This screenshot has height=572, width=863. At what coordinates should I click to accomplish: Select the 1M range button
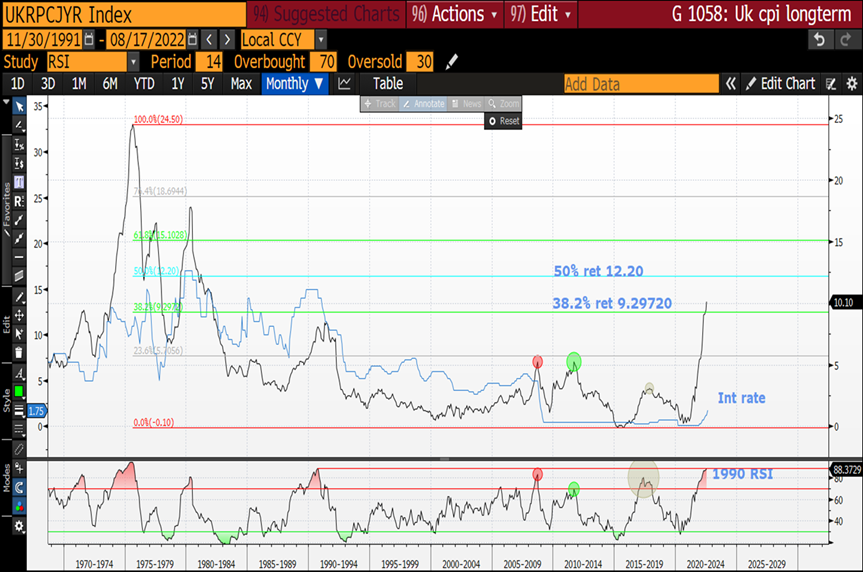click(79, 84)
